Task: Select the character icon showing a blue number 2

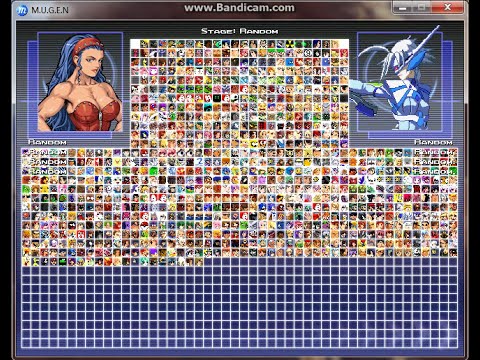Action: (199, 162)
